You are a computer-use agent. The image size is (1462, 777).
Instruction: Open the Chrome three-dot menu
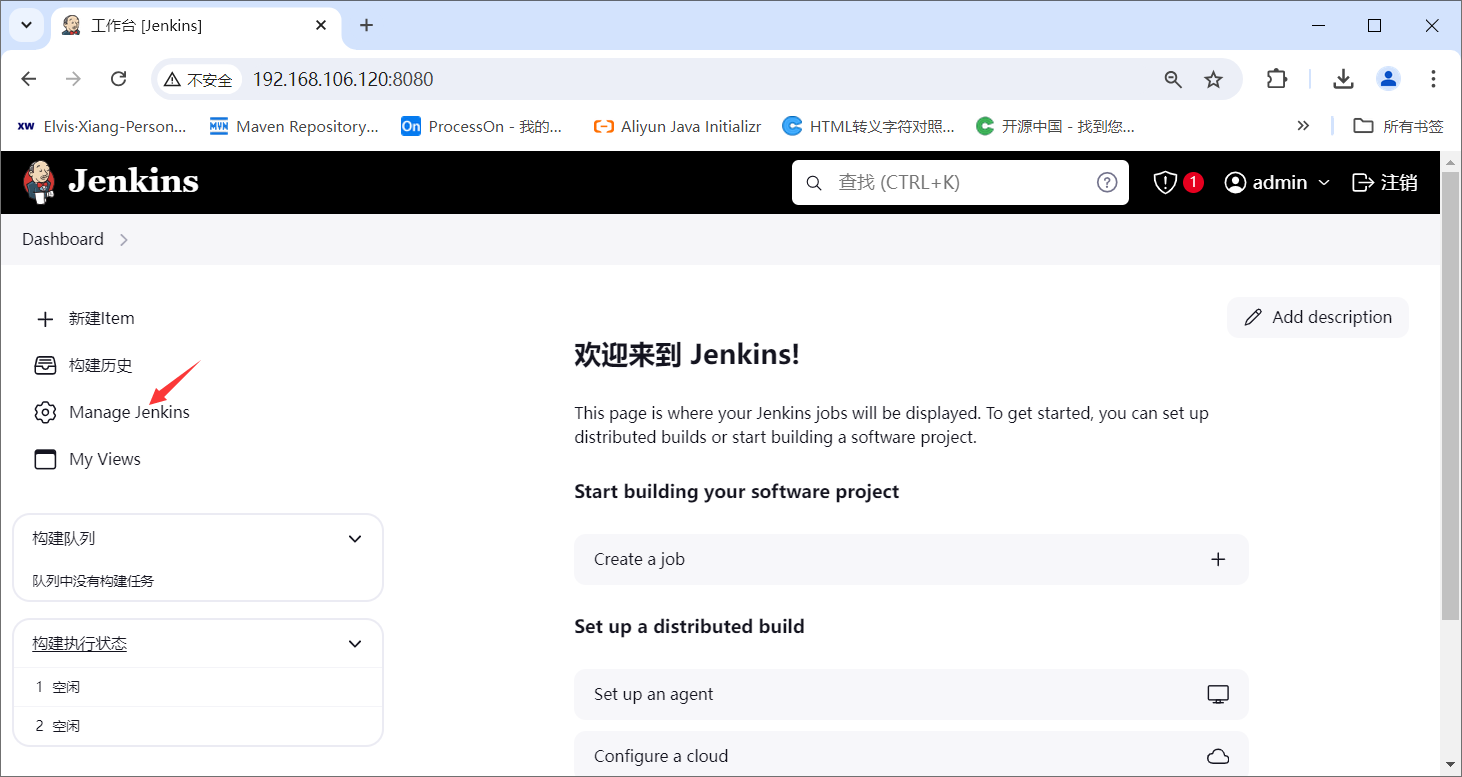[1434, 79]
